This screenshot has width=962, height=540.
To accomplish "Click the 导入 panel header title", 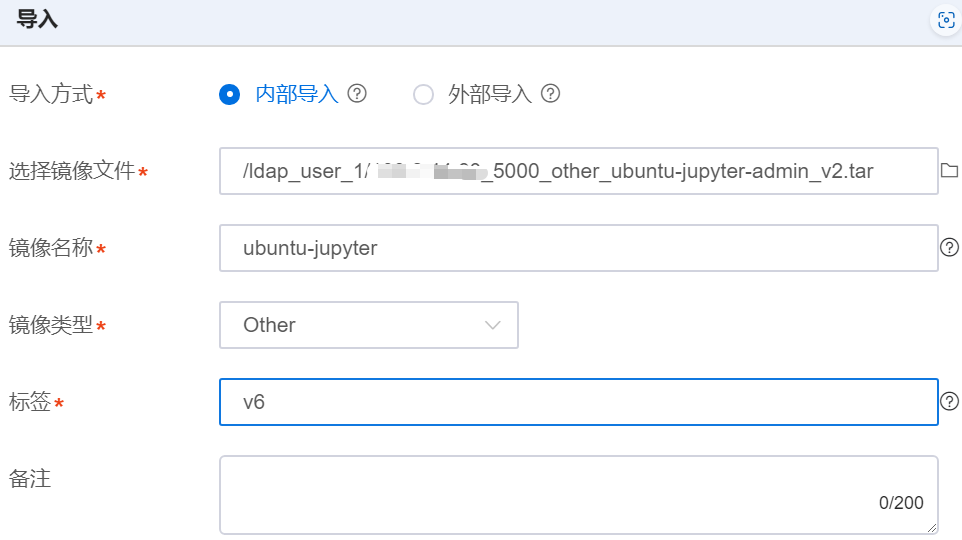I will (37, 20).
